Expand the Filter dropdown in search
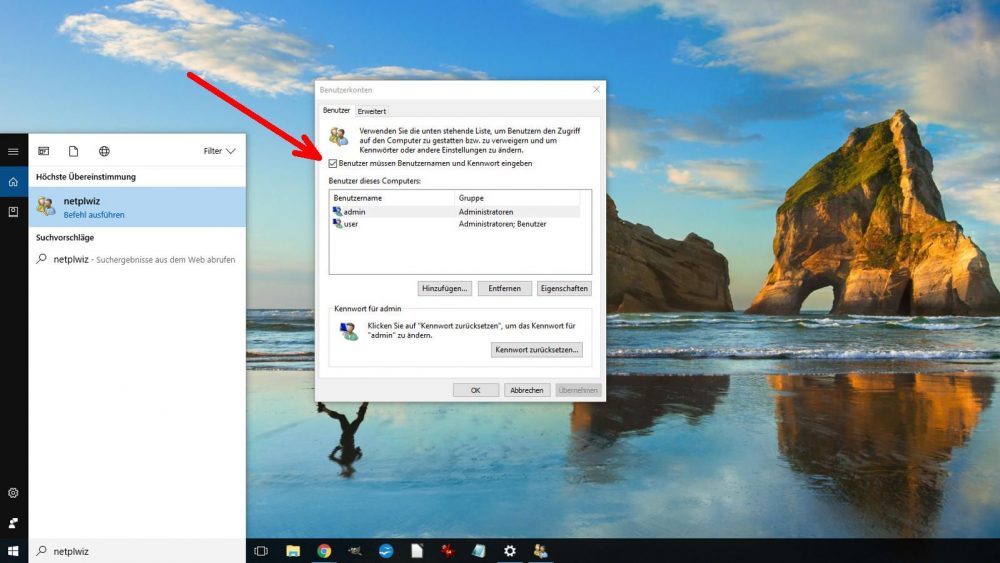Viewport: 1000px width, 563px height. [219, 151]
